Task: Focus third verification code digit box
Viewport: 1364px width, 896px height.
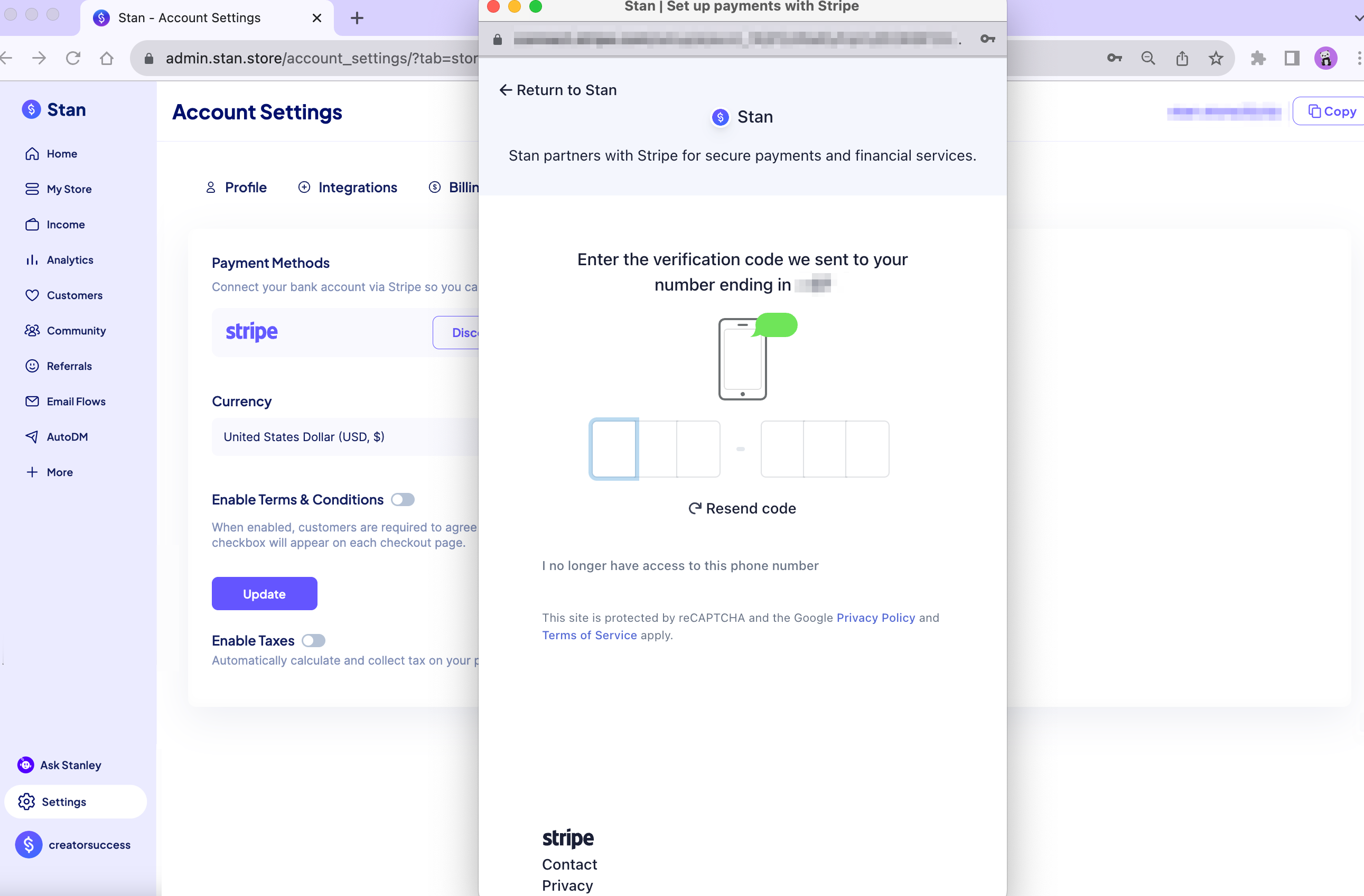Action: point(698,449)
